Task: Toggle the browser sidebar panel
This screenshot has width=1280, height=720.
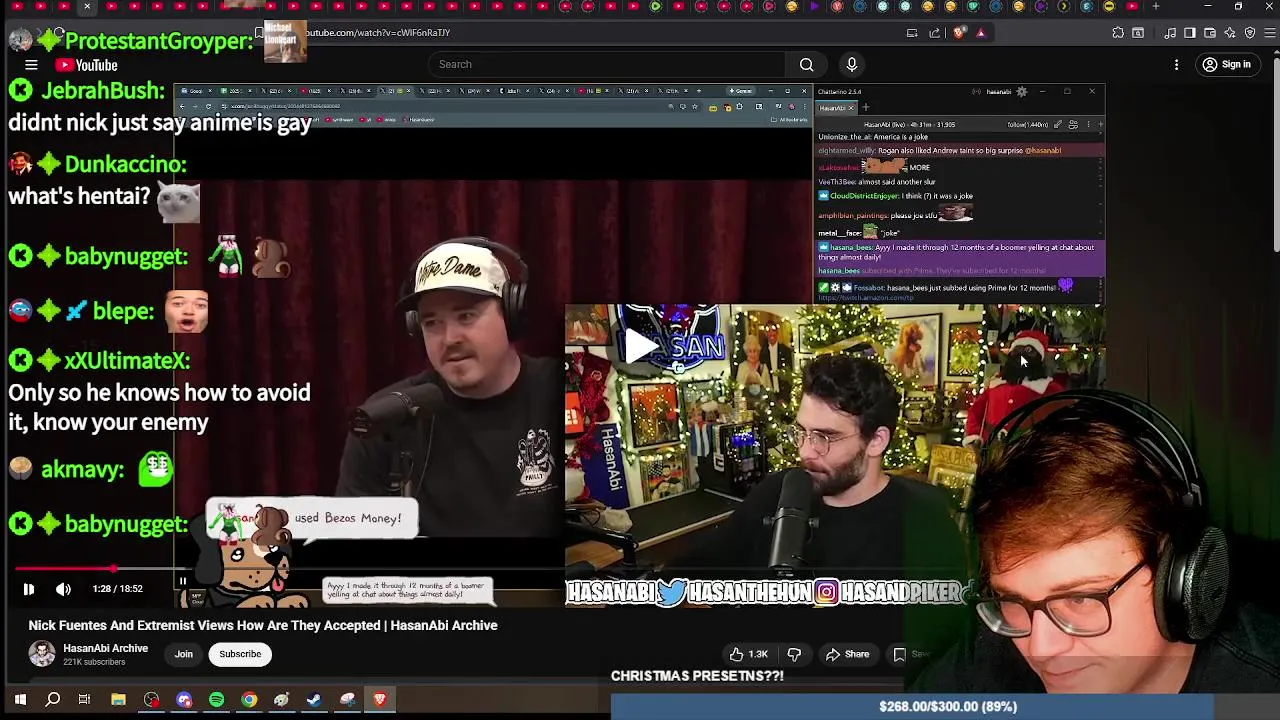Action: [1190, 32]
